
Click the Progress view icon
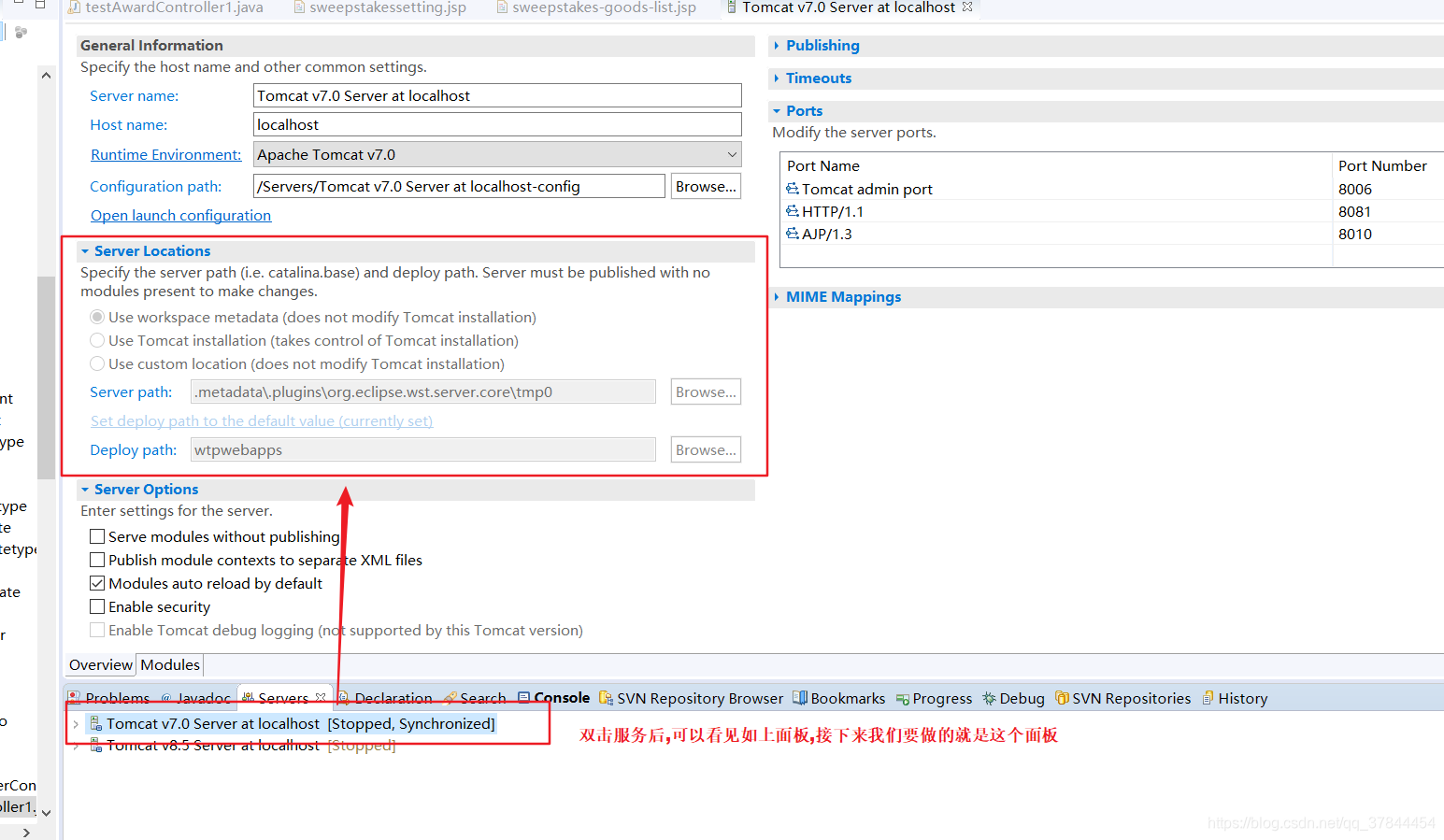(x=903, y=699)
